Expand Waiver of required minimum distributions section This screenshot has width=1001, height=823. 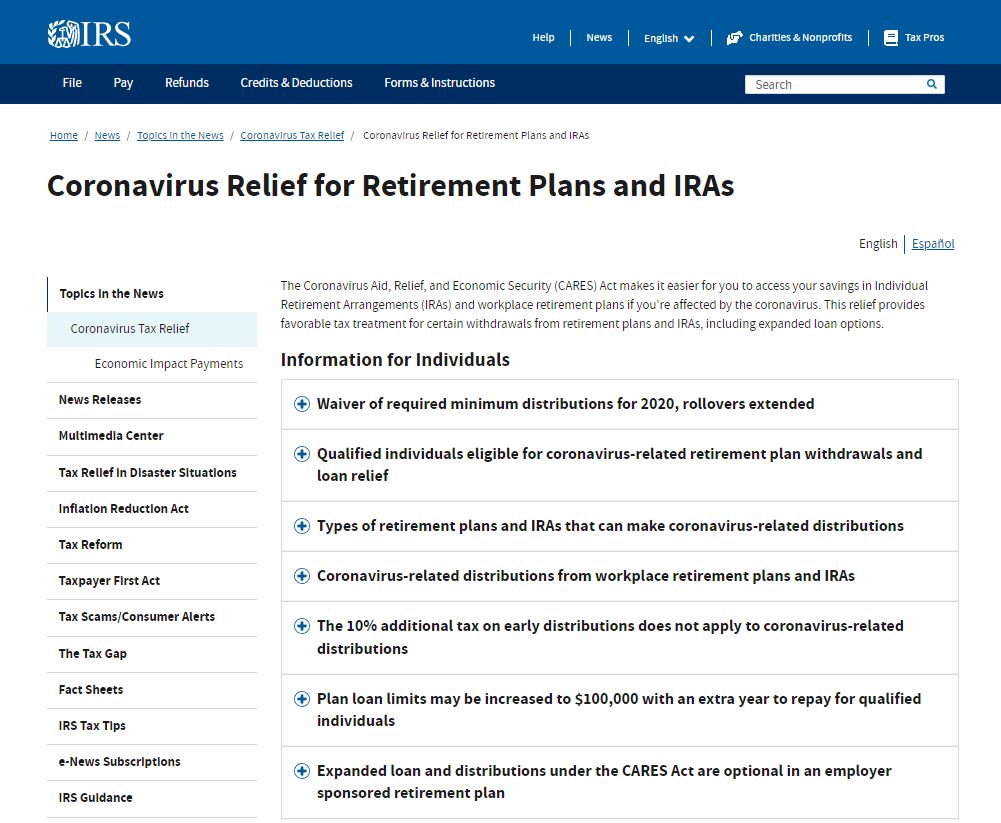click(620, 404)
